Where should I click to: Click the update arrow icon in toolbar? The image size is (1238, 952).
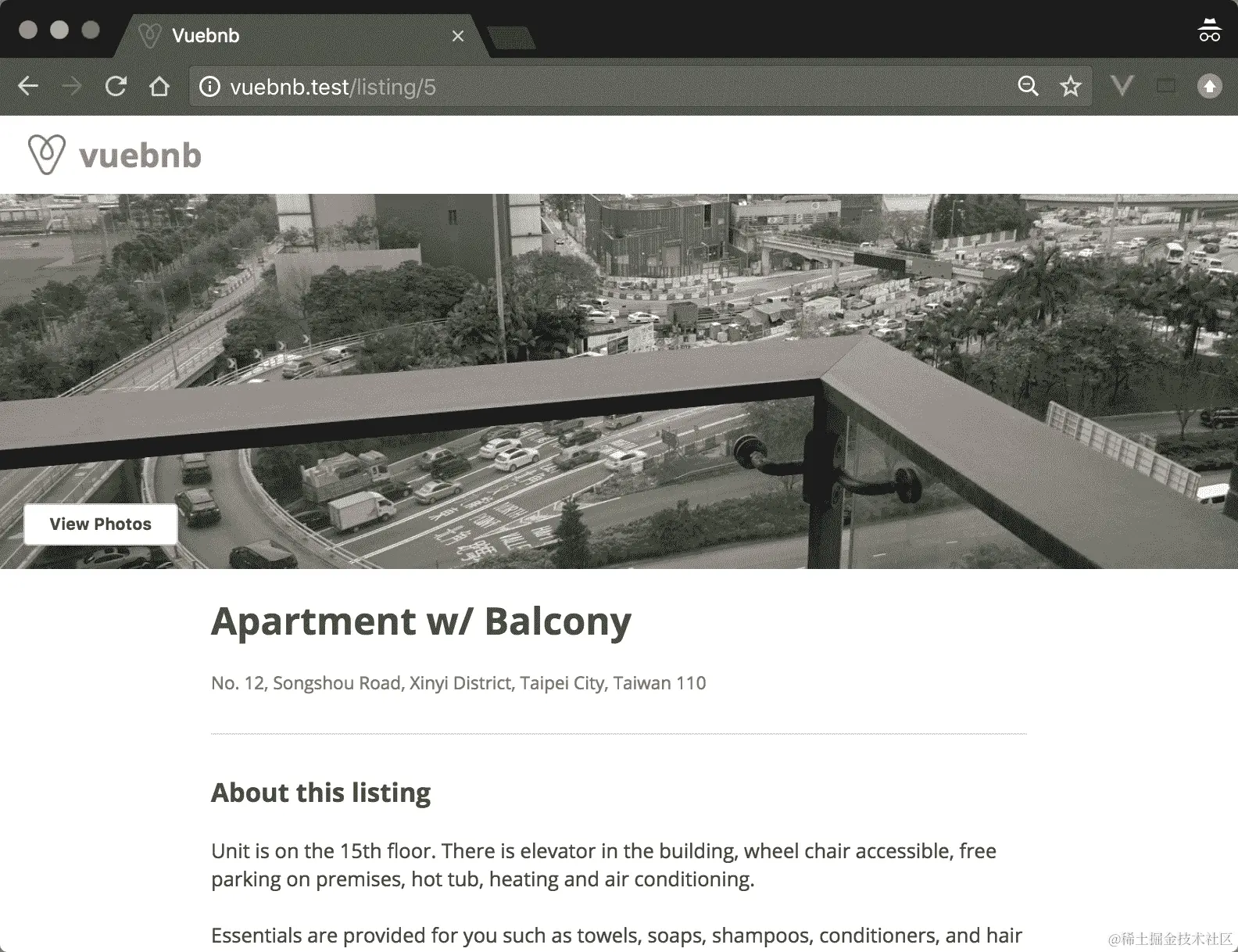(x=1209, y=86)
